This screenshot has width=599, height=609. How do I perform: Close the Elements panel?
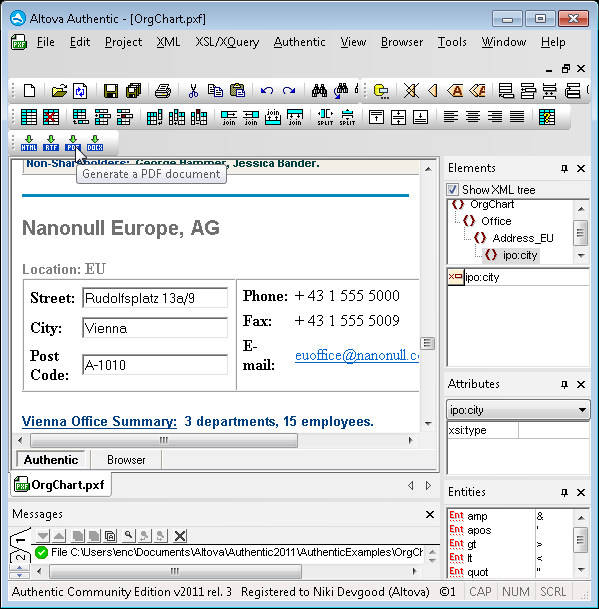(x=581, y=169)
